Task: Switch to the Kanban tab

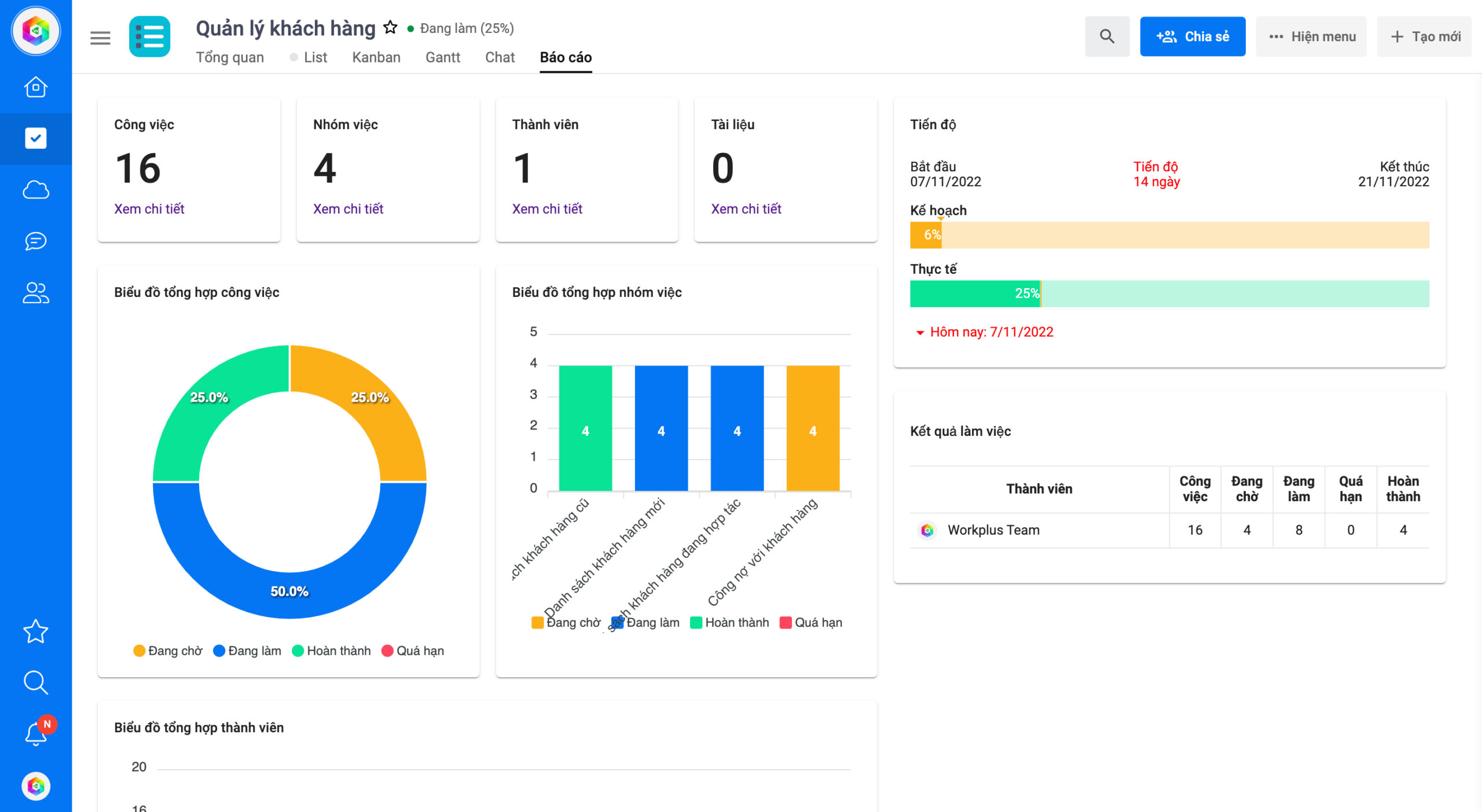Action: pos(376,57)
